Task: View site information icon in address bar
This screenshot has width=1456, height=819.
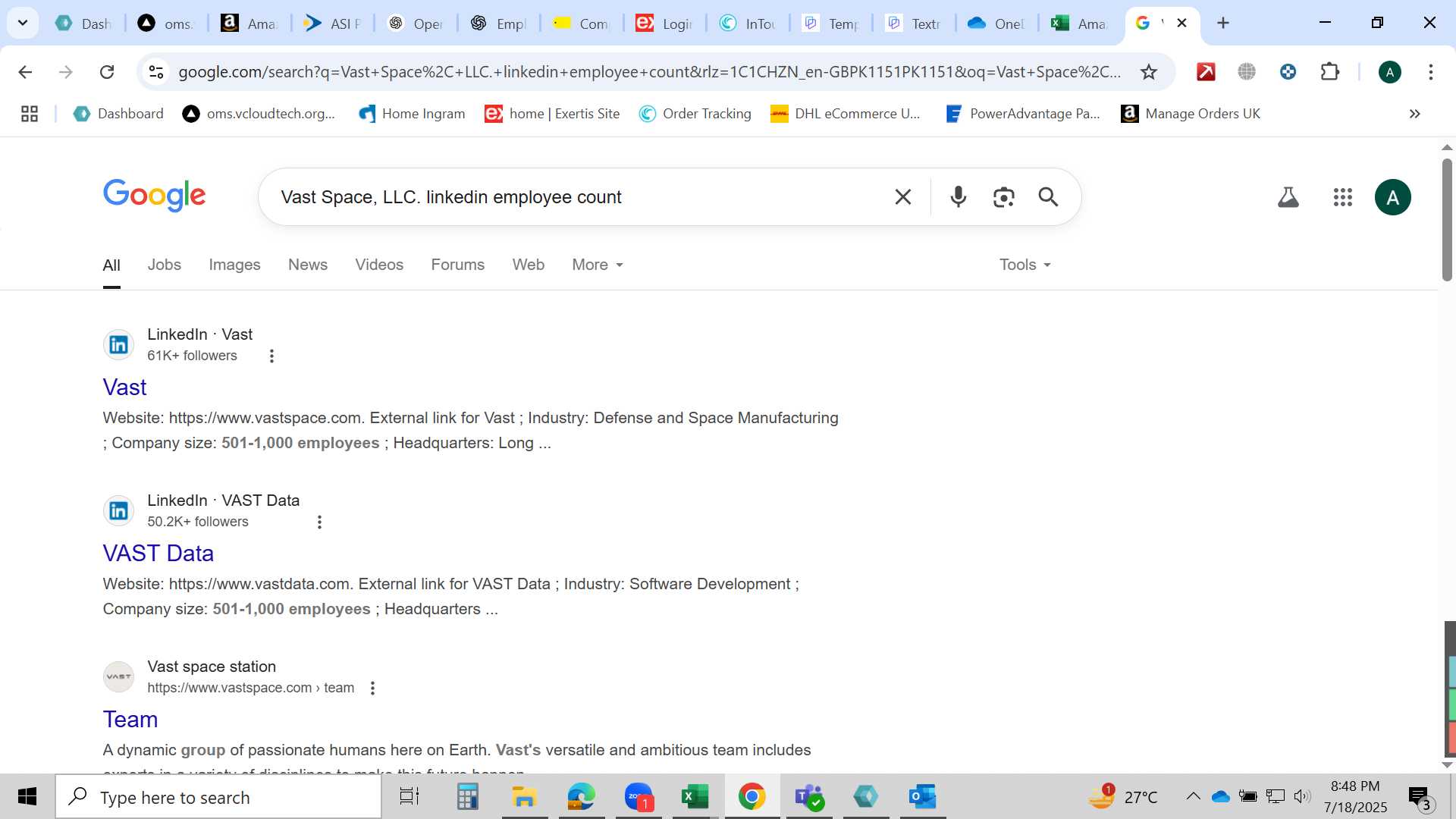Action: click(x=156, y=72)
